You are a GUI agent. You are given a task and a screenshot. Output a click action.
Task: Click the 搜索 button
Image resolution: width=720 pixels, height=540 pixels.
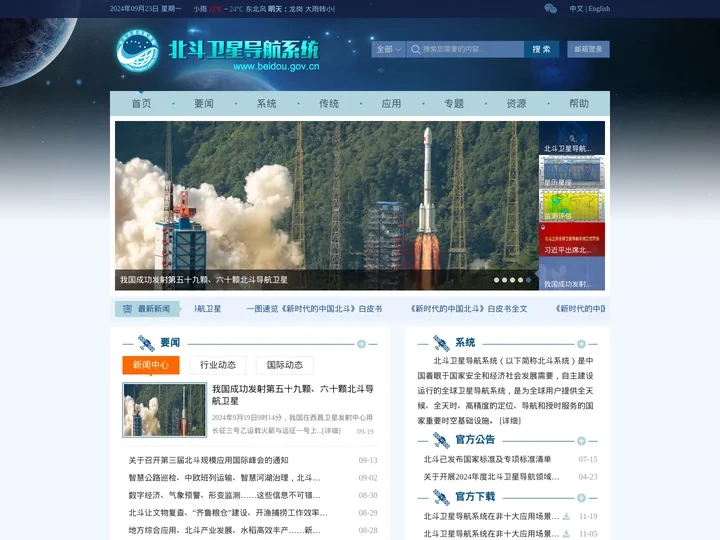[x=541, y=49]
